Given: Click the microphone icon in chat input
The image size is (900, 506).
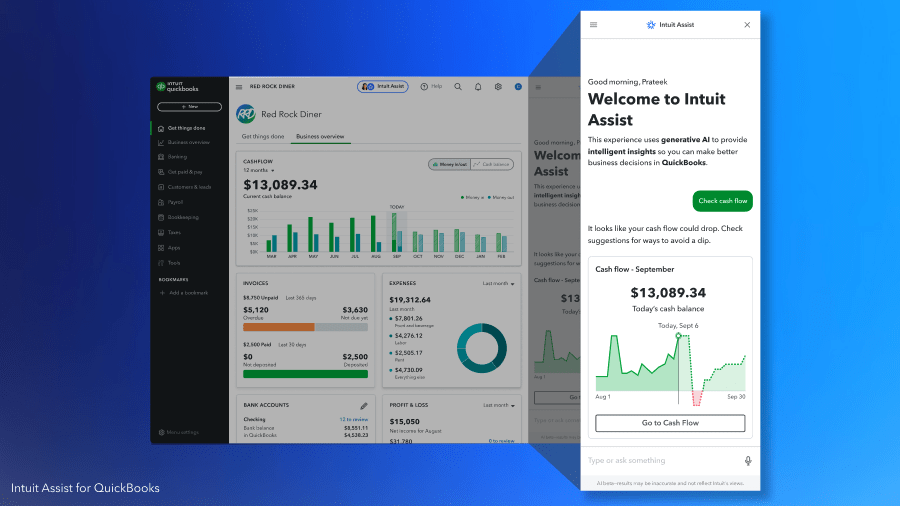Looking at the screenshot, I should tap(747, 461).
